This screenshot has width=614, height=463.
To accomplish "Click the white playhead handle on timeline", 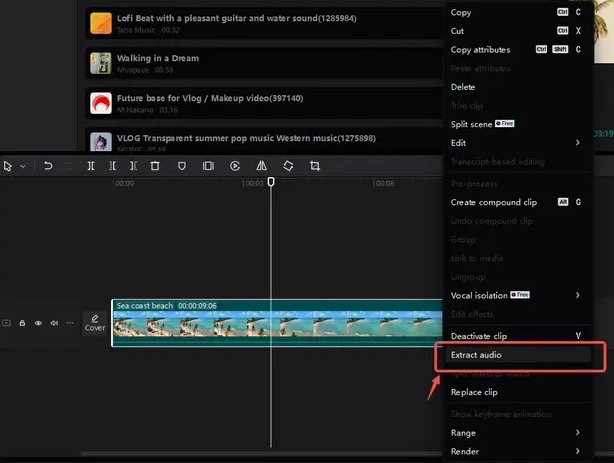I will click(x=271, y=181).
